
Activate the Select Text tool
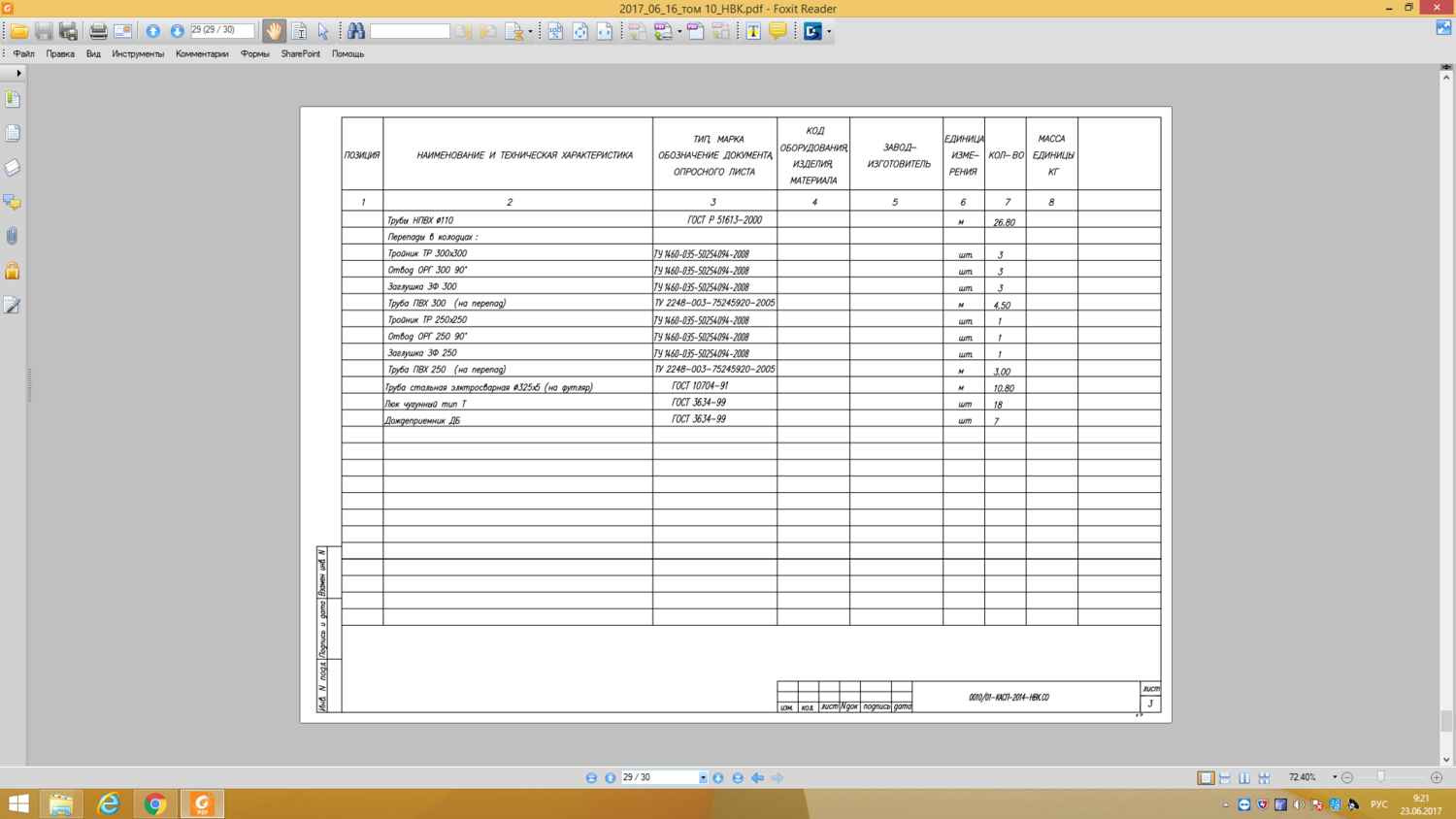[299, 31]
